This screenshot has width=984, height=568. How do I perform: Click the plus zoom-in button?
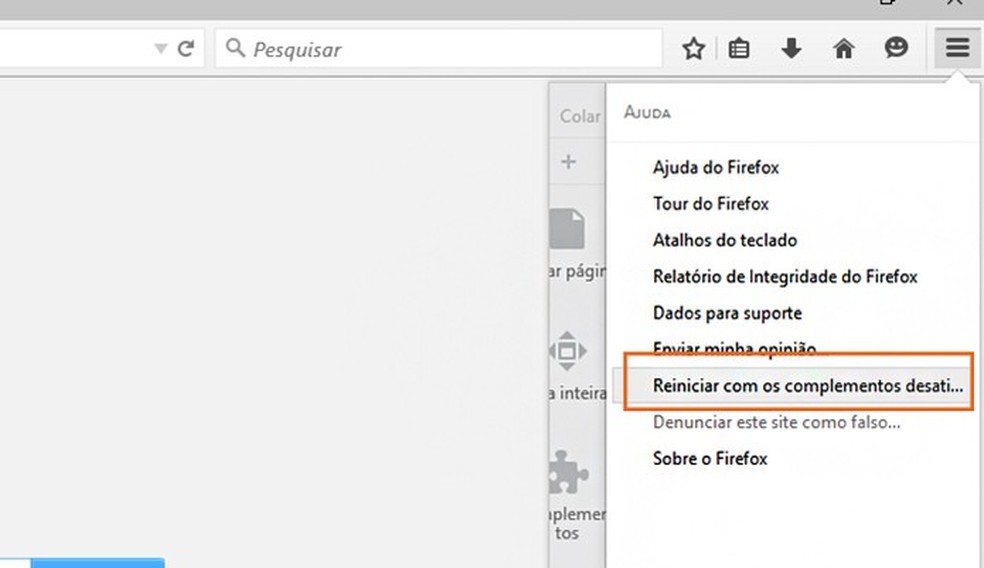[x=568, y=162]
